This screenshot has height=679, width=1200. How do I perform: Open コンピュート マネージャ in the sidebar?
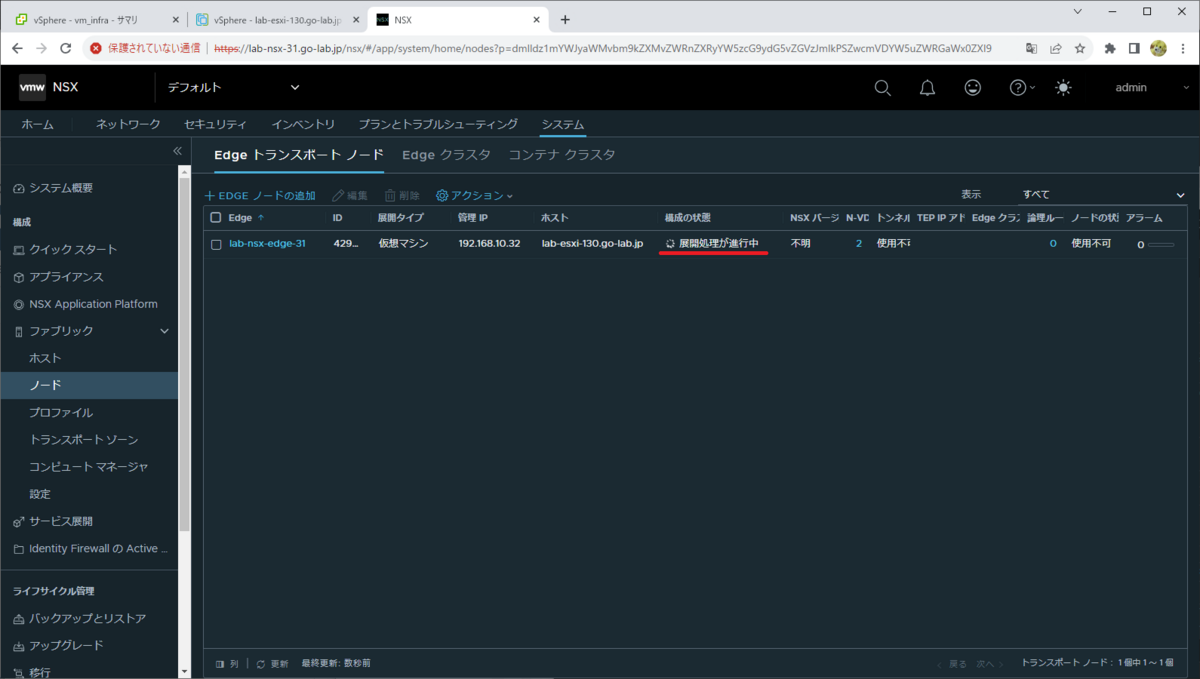[89, 467]
